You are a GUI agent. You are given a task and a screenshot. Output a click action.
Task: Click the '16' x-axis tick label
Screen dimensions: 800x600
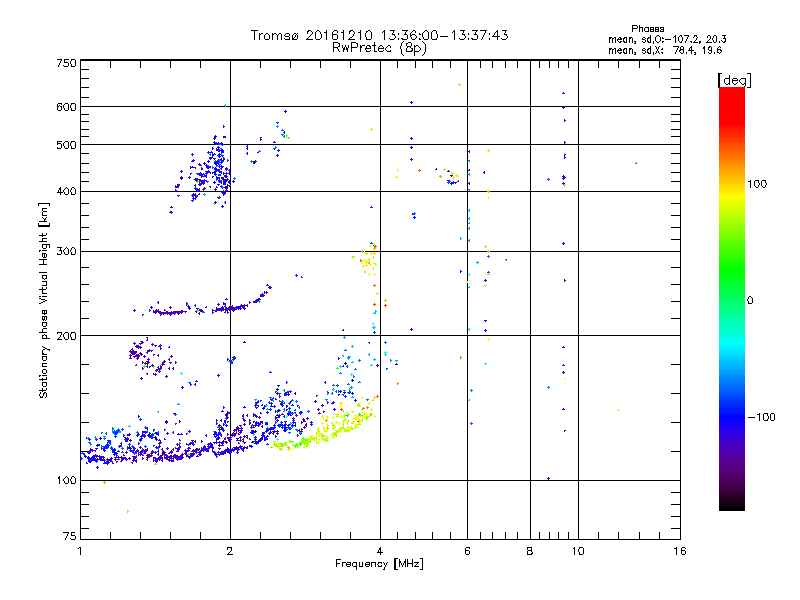click(x=680, y=551)
